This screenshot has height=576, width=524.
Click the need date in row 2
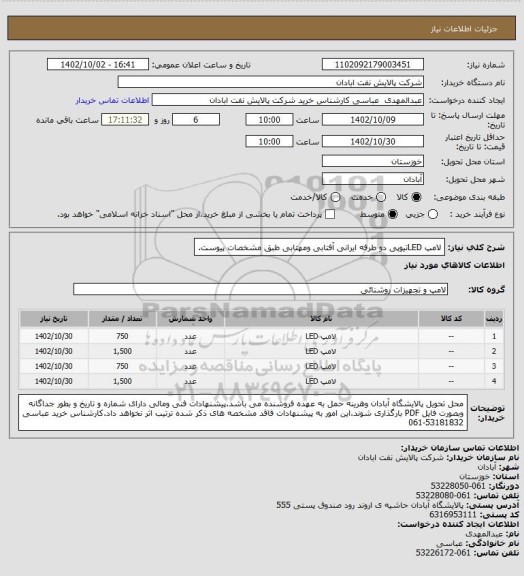54,351
